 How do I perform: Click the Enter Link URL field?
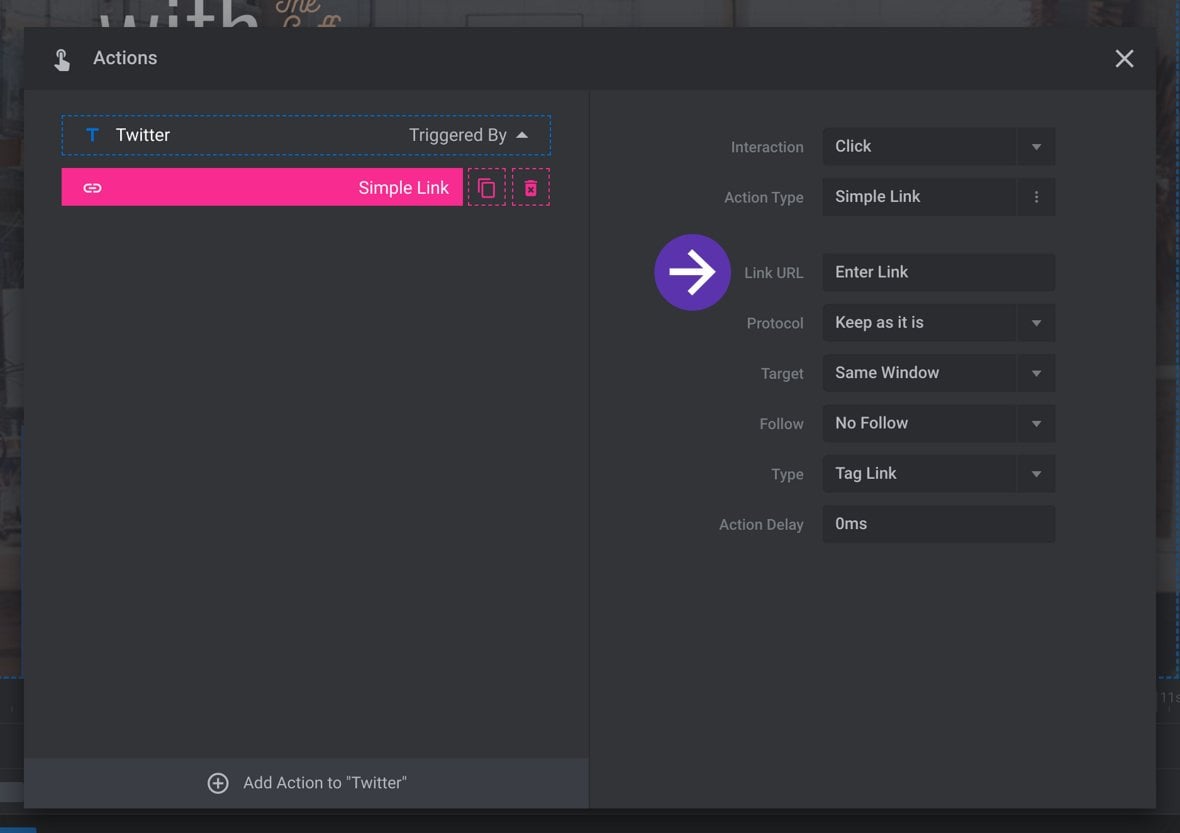(938, 272)
